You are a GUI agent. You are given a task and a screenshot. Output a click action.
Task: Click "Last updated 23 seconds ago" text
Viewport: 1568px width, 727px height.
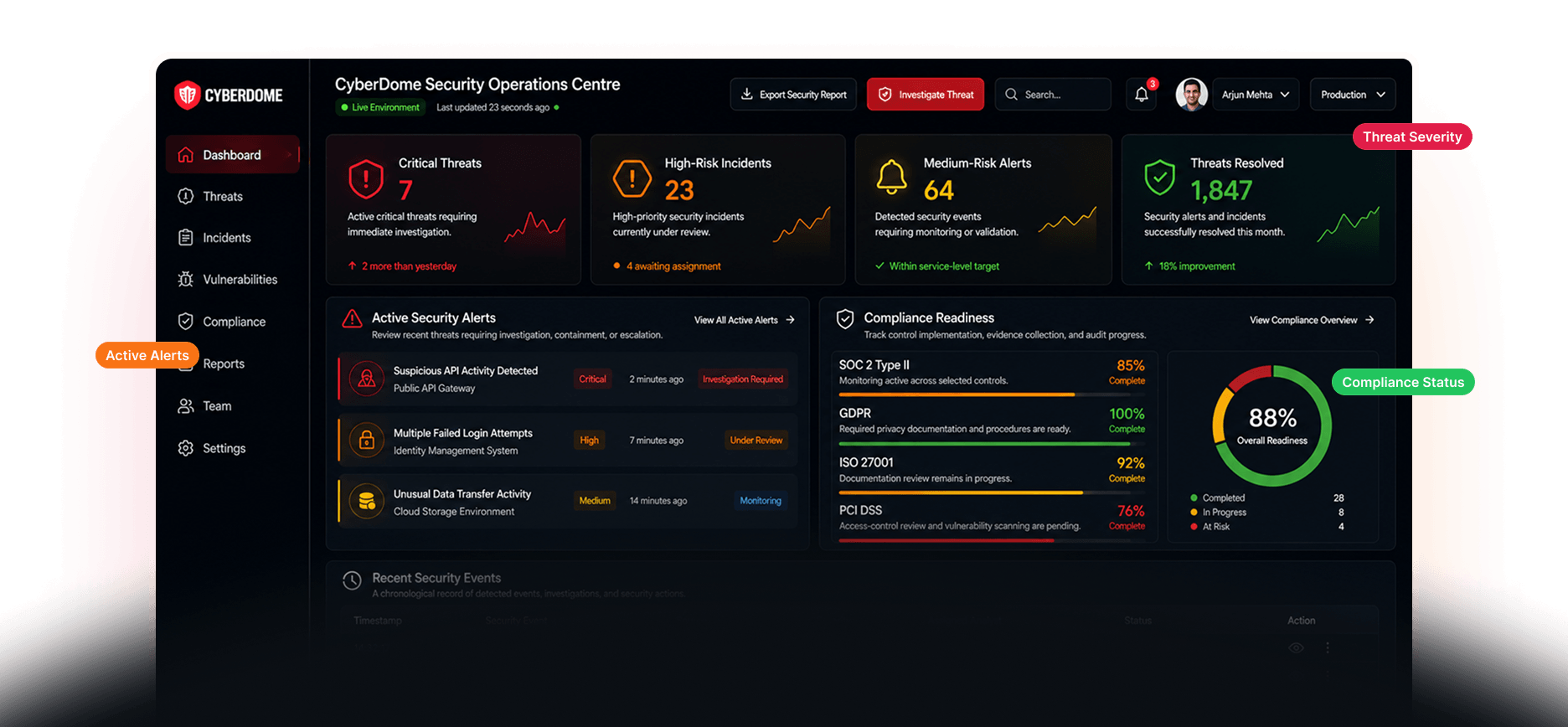[x=493, y=107]
